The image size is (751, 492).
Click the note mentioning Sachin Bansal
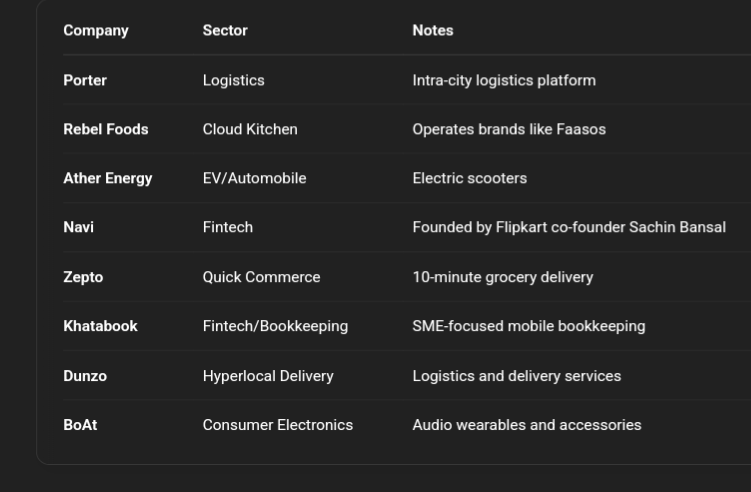pyautogui.click(x=569, y=227)
